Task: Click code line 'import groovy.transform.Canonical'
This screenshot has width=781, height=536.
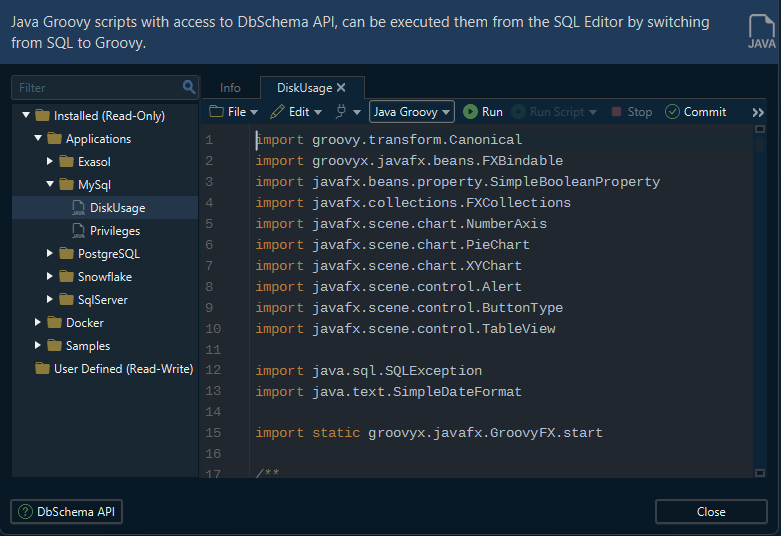Action: point(389,139)
